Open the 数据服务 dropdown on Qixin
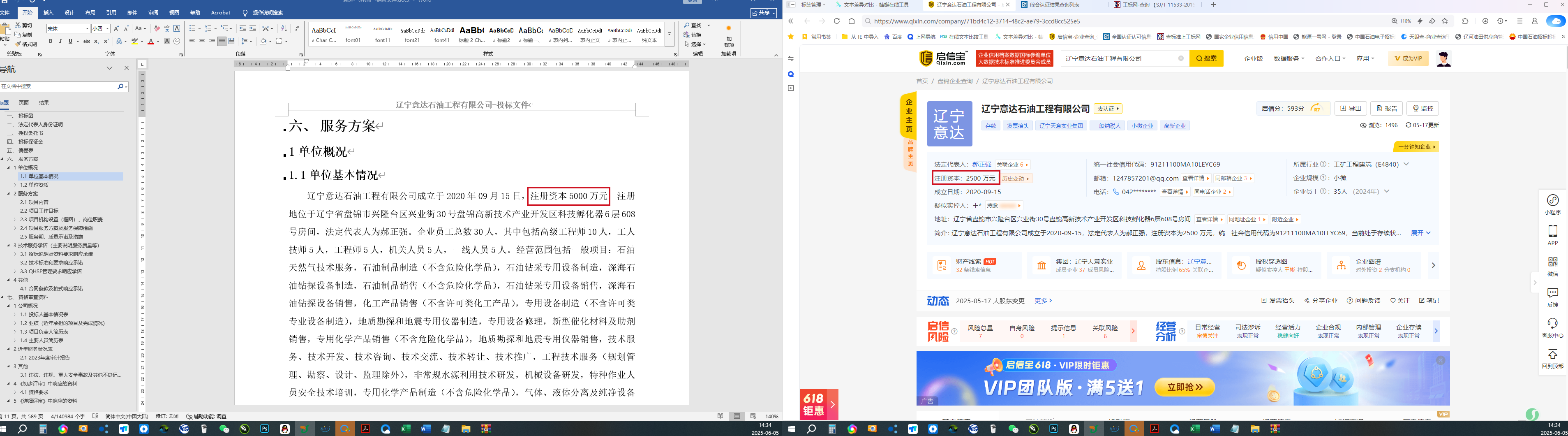 [x=1289, y=58]
